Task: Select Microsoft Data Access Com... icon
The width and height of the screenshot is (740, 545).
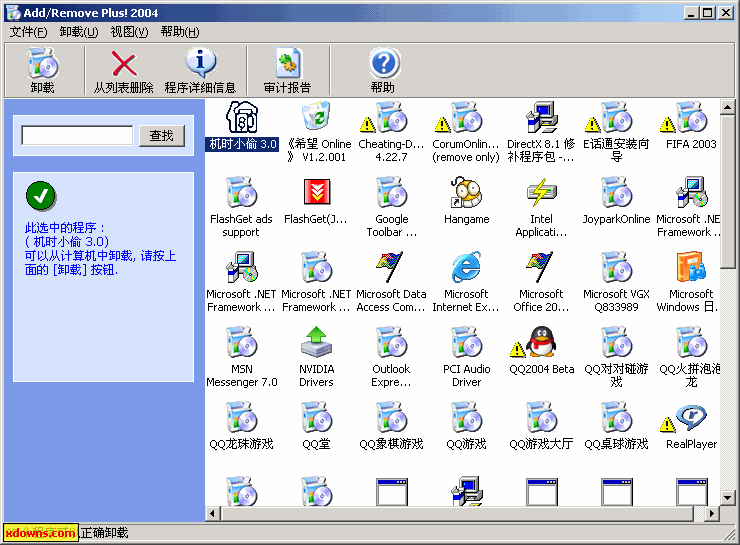Action: 391,267
